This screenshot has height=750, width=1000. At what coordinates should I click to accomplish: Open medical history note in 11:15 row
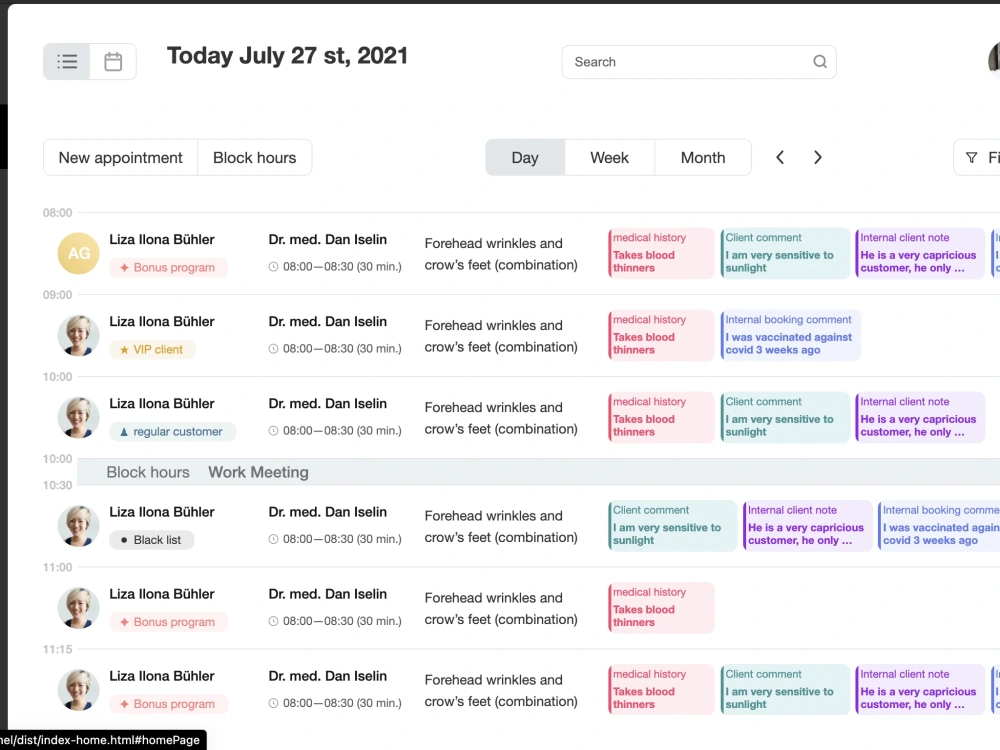coord(661,690)
